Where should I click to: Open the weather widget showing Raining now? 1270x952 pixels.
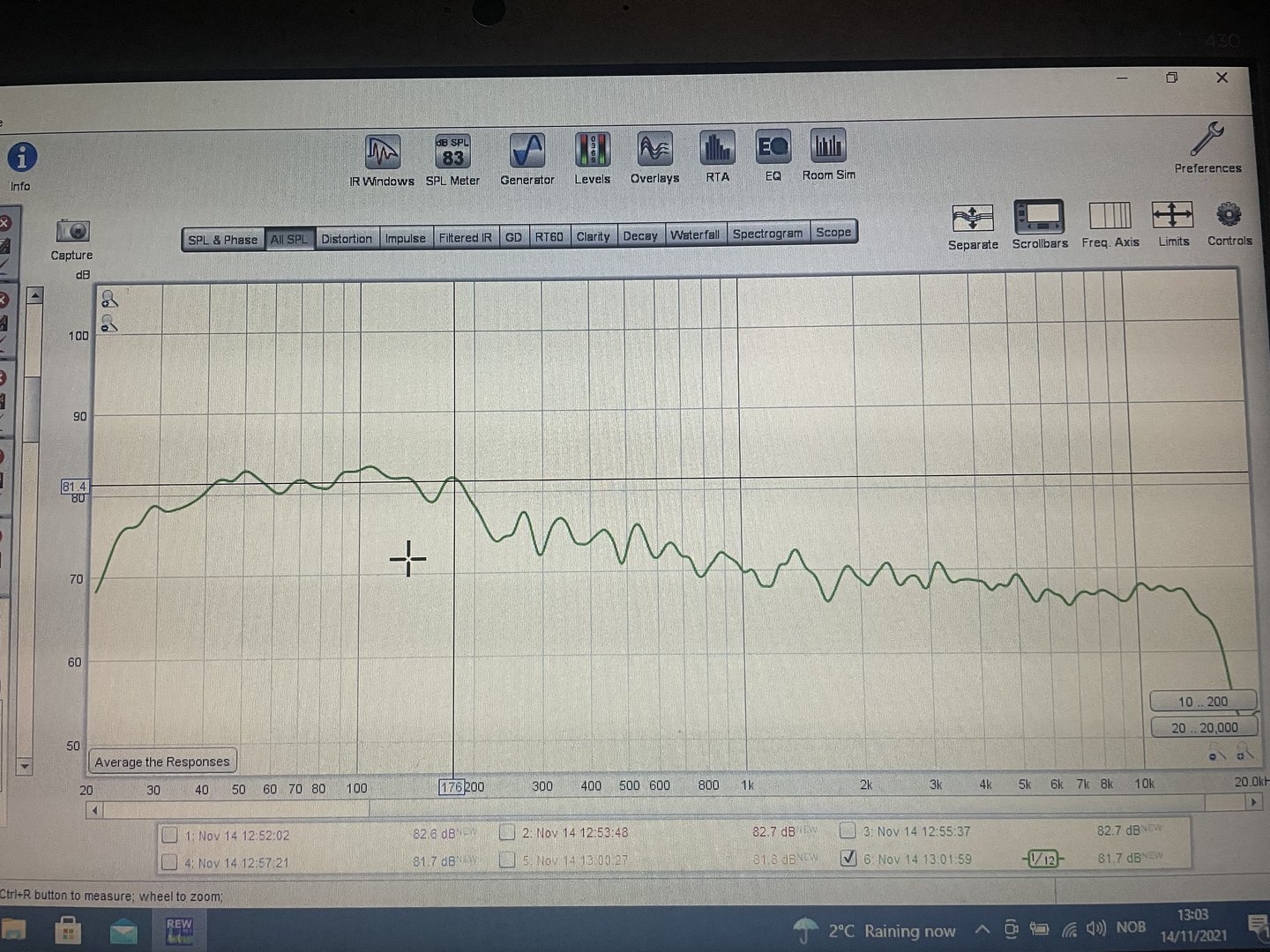873,931
